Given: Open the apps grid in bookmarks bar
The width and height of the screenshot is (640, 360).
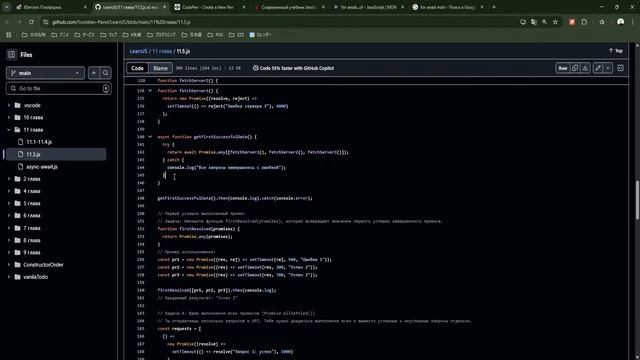Looking at the screenshot, I should [9, 35].
